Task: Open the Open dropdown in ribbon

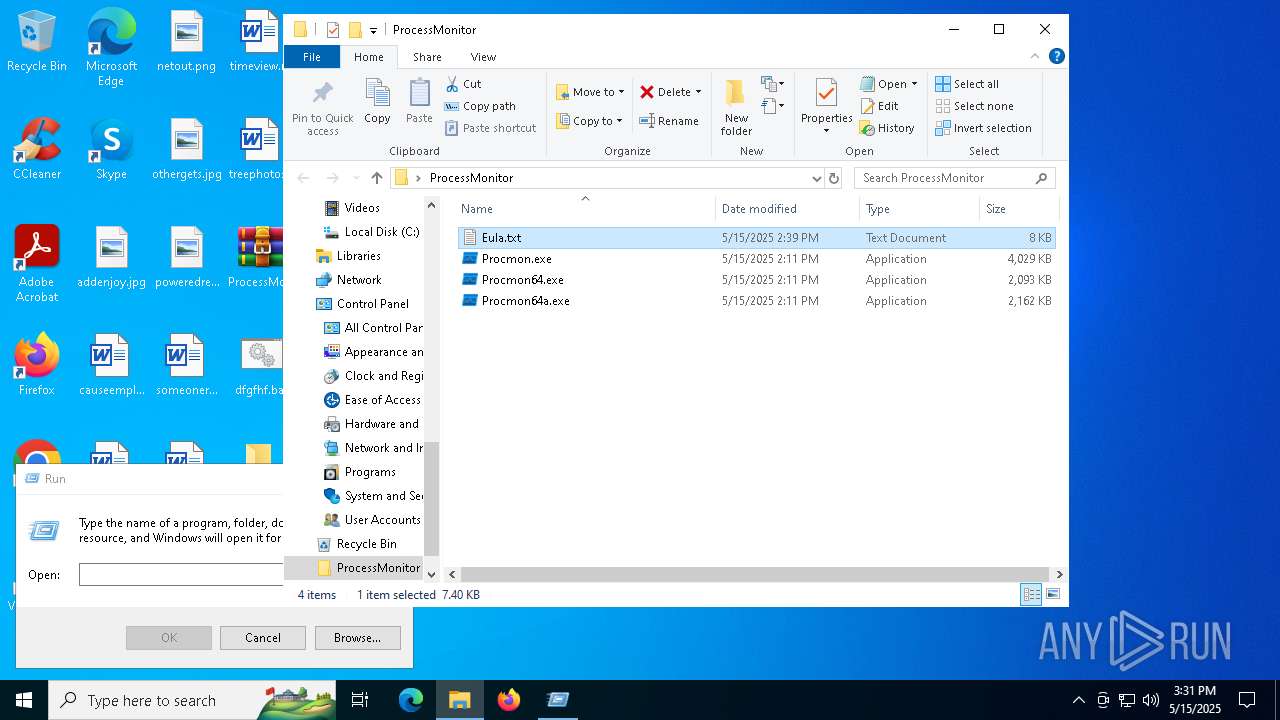Action: [x=888, y=84]
